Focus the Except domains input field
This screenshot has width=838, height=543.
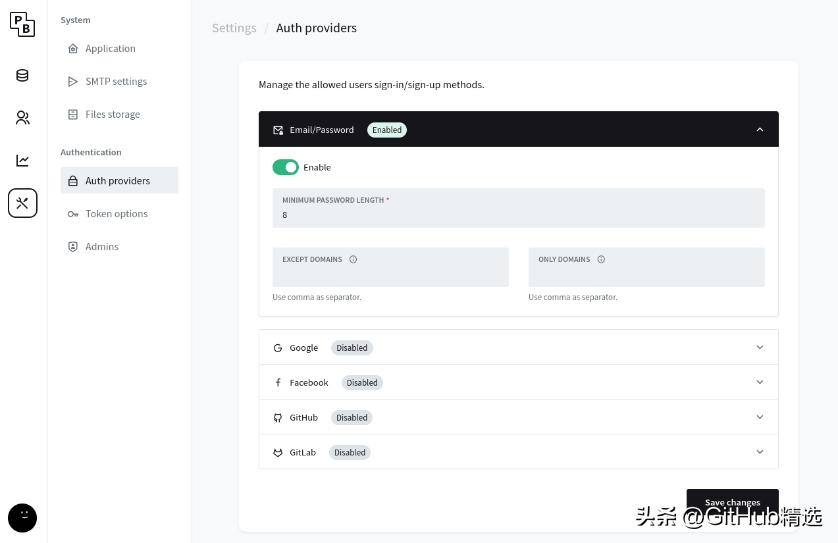tap(391, 267)
